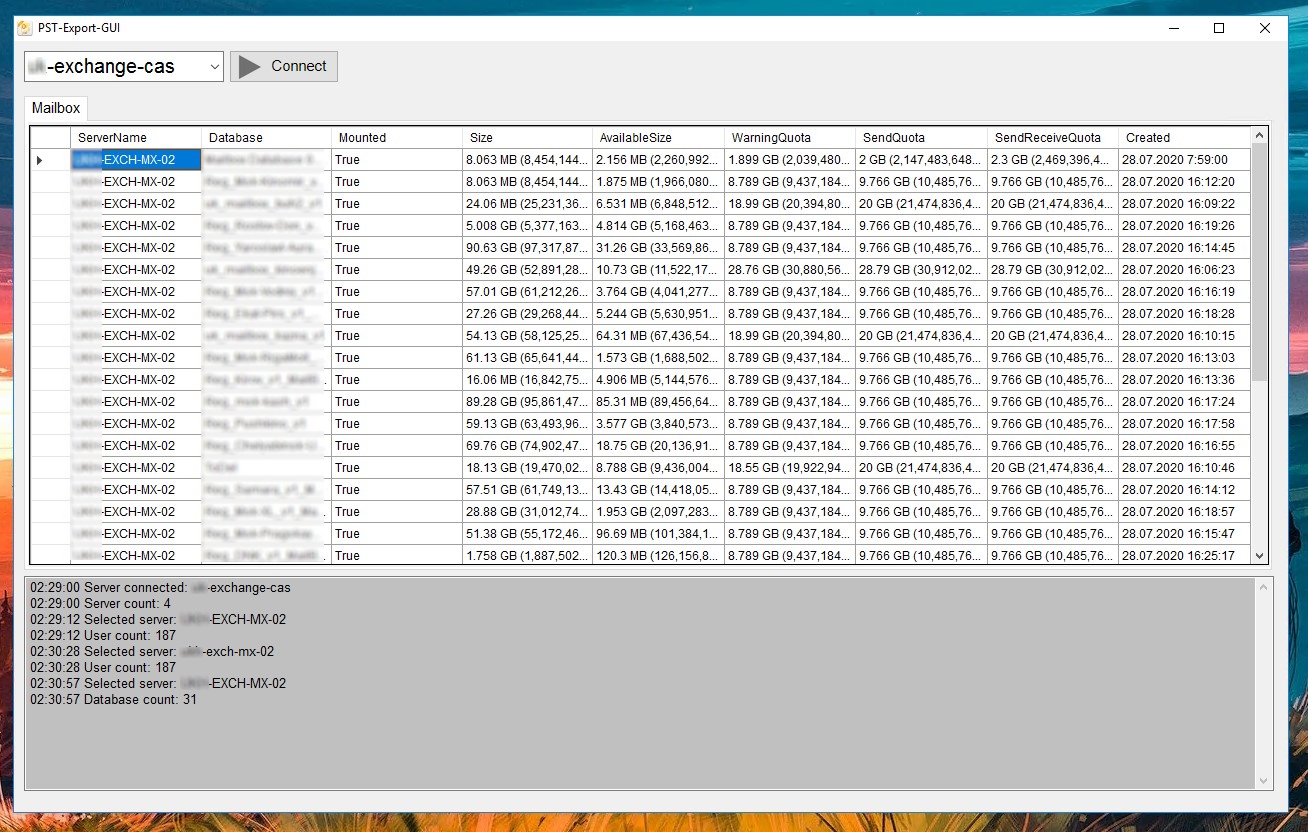Select the size cell 54.13 GB
Image resolution: width=1308 pixels, height=832 pixels.
[x=528, y=336]
